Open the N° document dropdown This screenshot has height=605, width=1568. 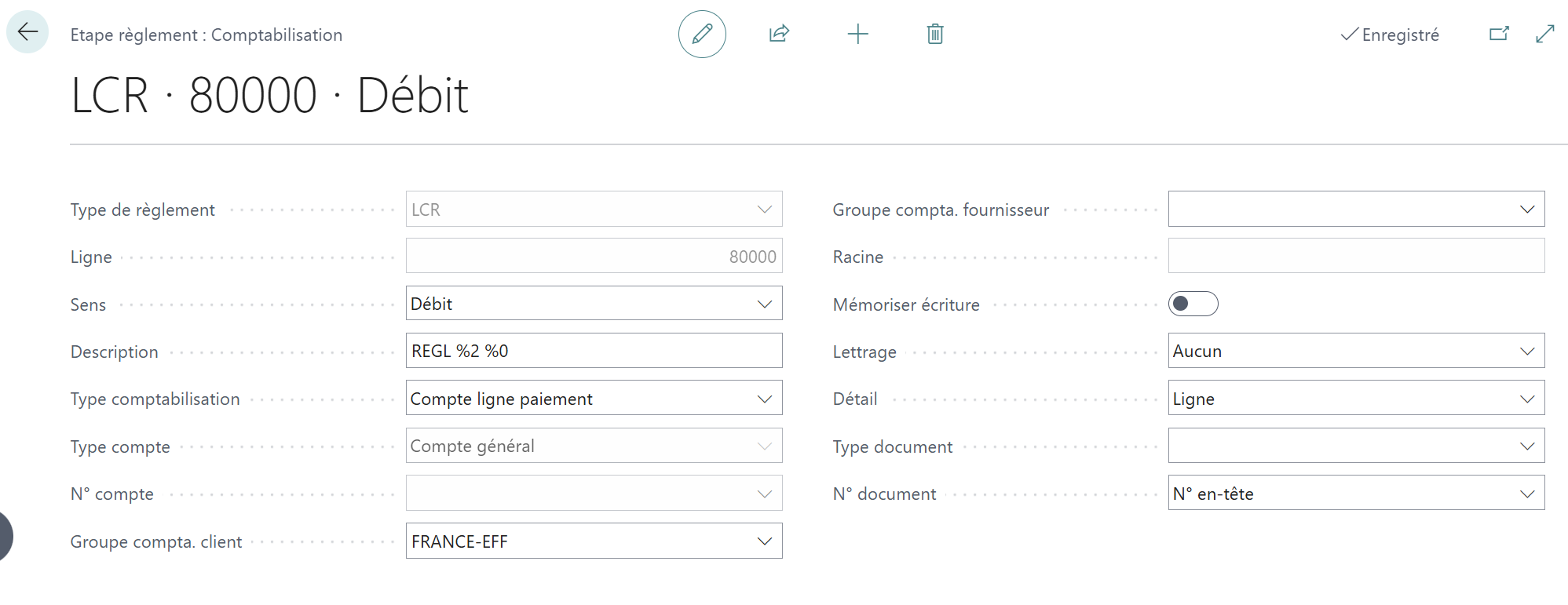click(x=1355, y=494)
